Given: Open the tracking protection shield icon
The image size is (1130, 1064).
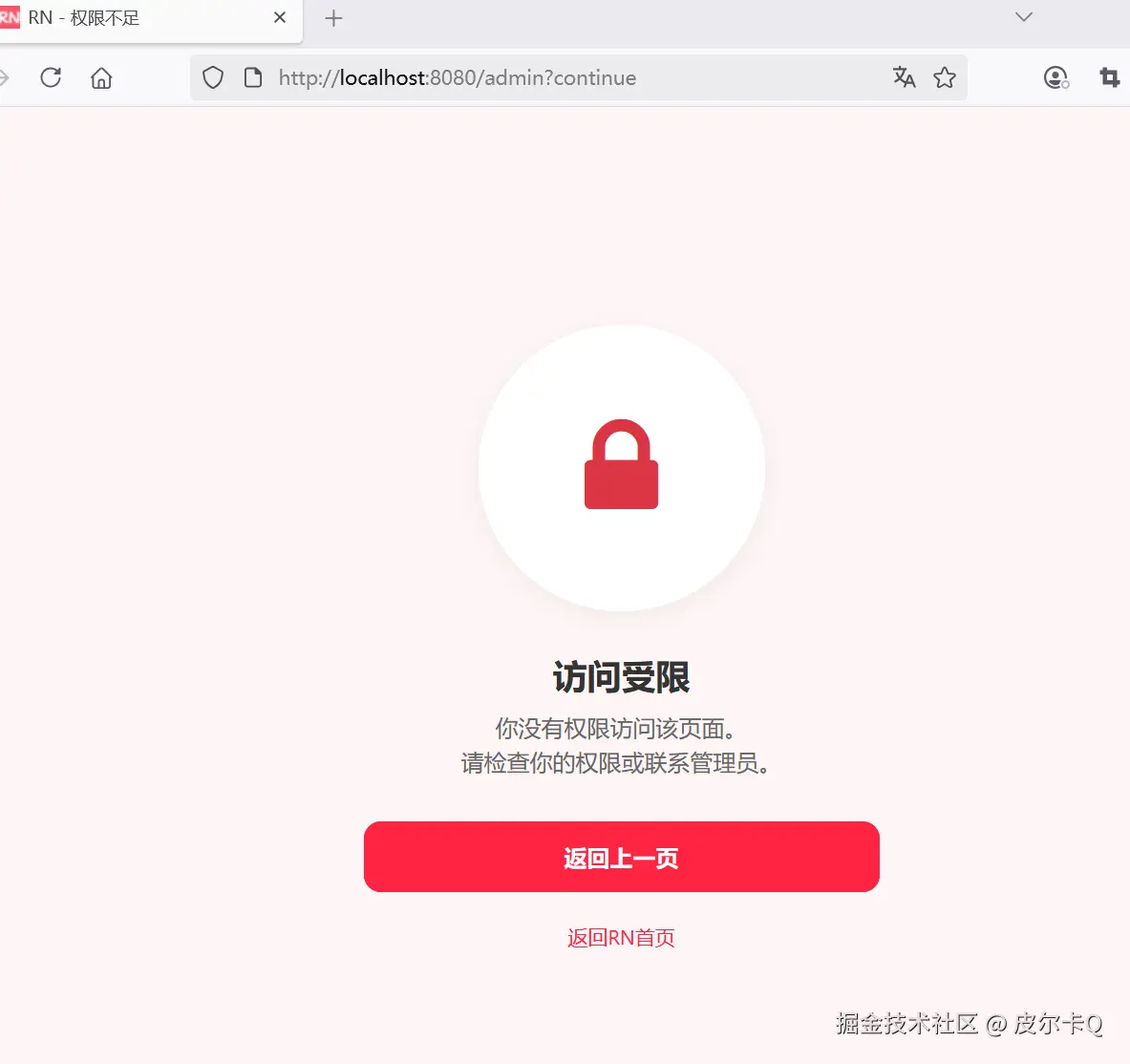Looking at the screenshot, I should (x=213, y=77).
